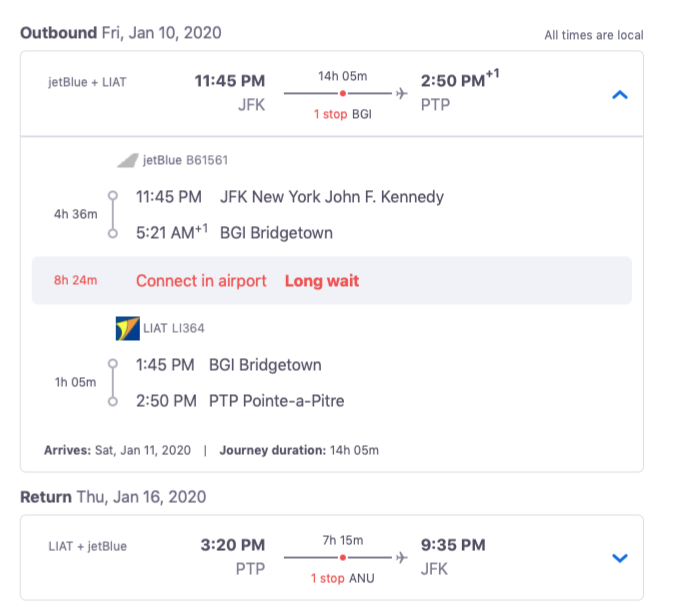Click the jetBlue tail logo icon
The image size is (674, 616).
click(128, 160)
